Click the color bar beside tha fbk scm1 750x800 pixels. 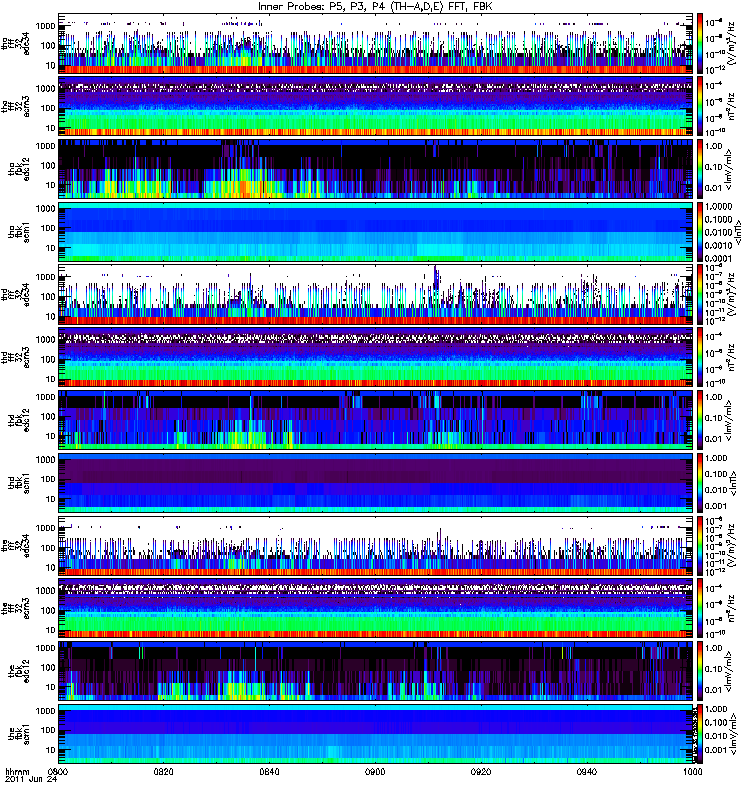click(700, 232)
